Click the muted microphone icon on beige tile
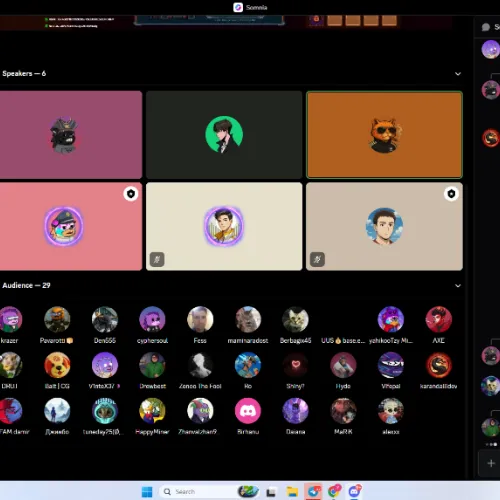 [157, 259]
